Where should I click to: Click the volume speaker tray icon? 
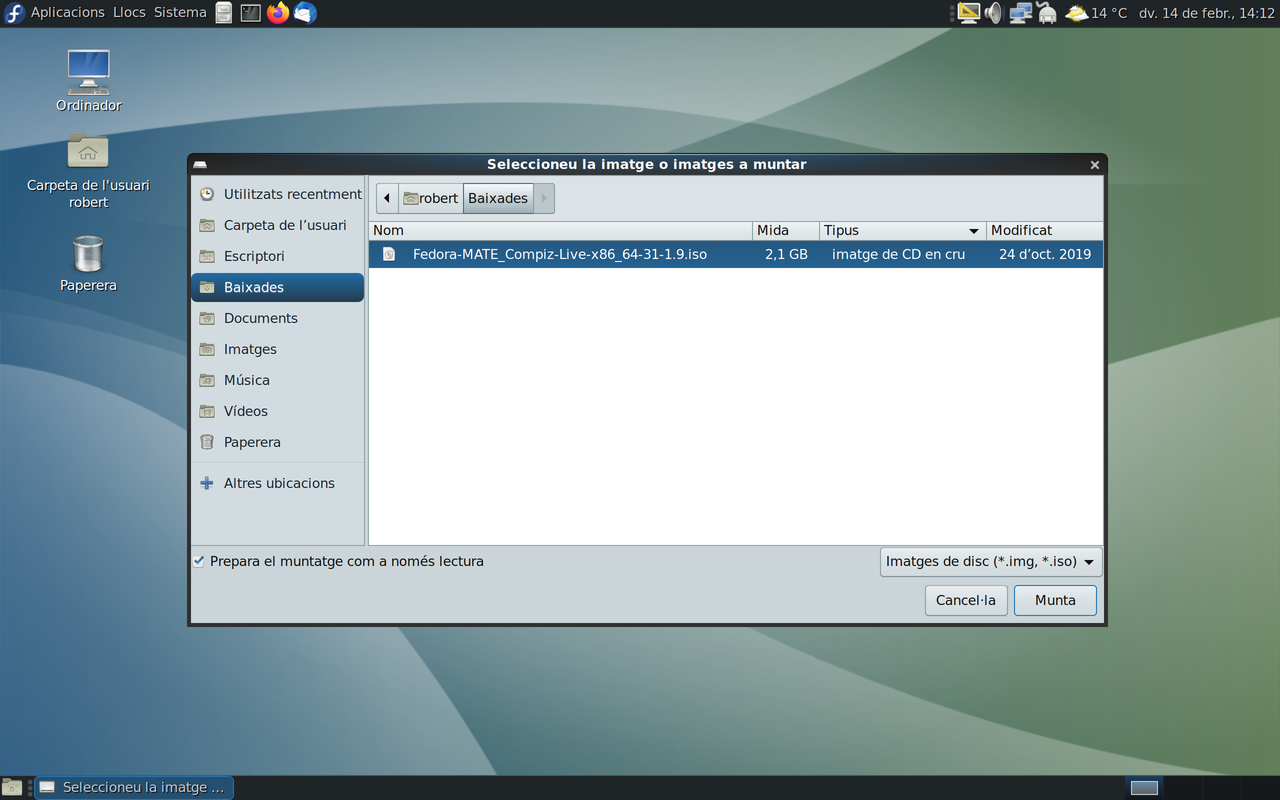993,13
